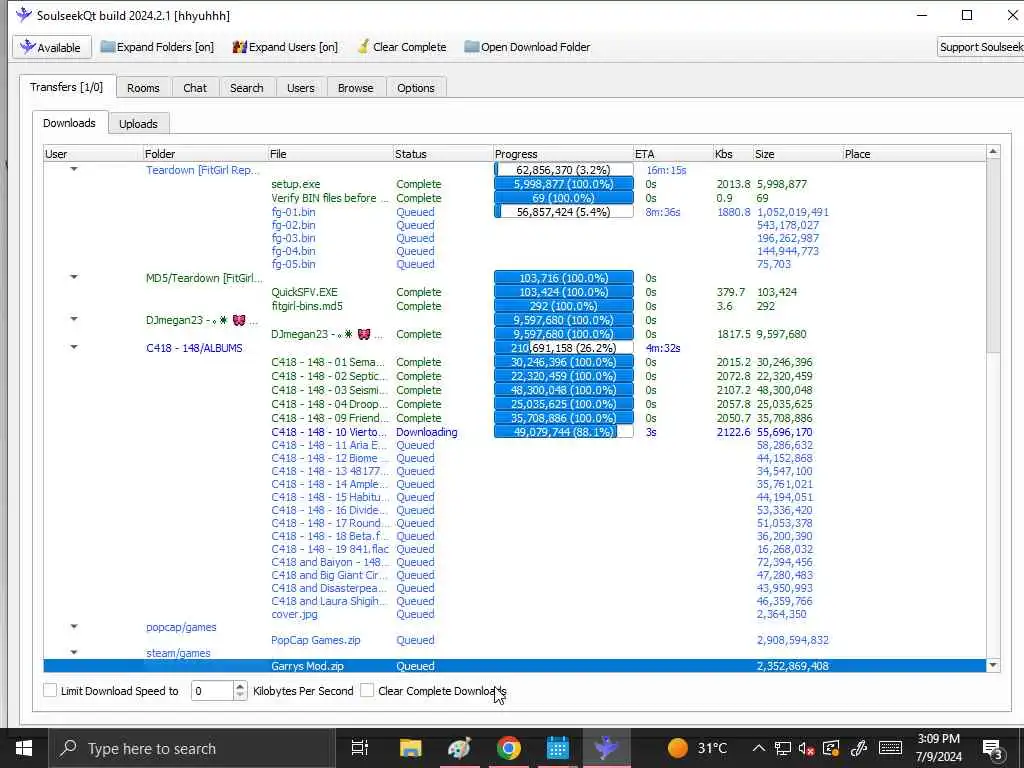Open the Chat tab
Viewport: 1024px width, 768px height.
point(195,88)
